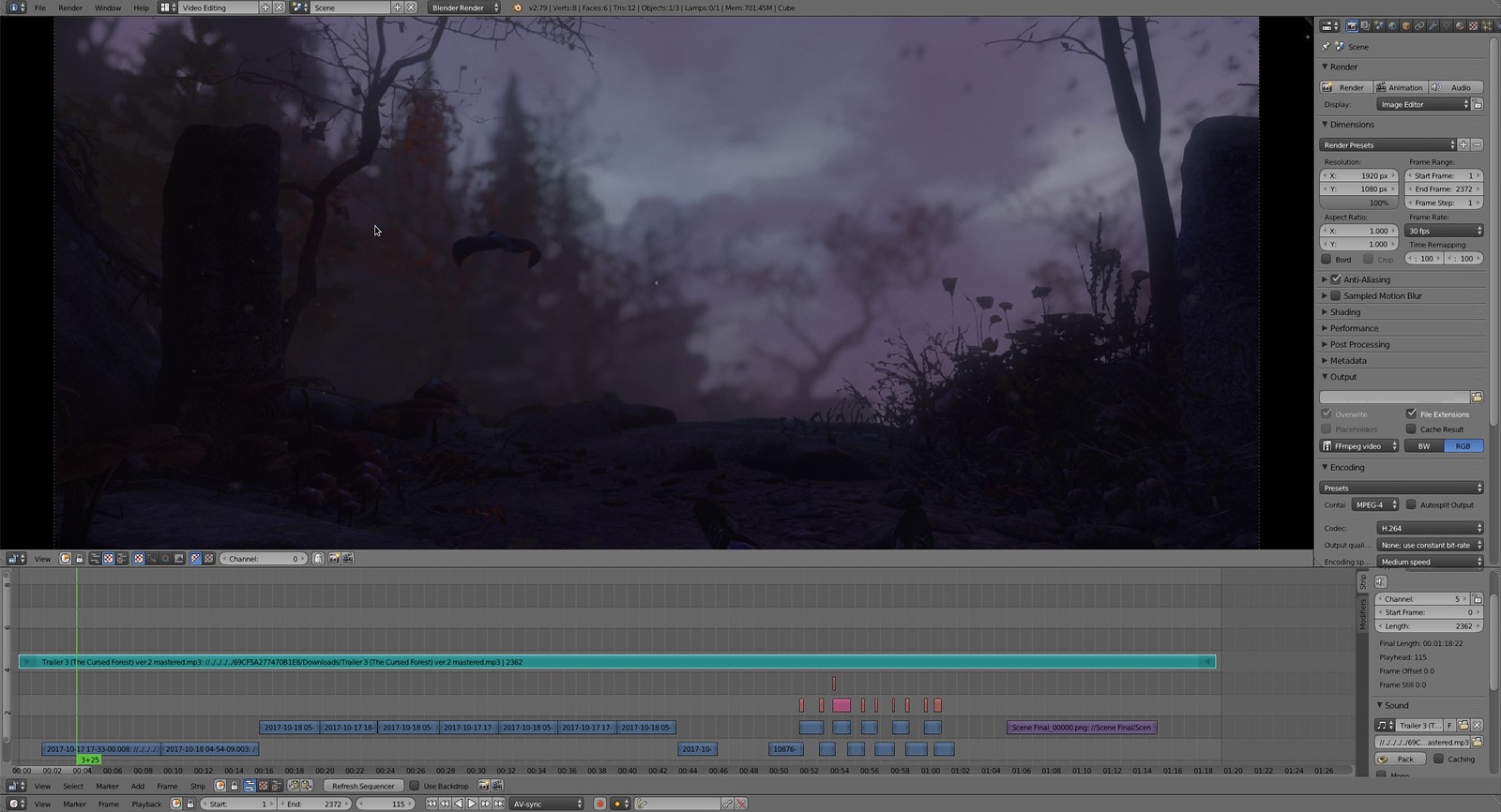Open the Render Presets dropdown

tap(1387, 145)
